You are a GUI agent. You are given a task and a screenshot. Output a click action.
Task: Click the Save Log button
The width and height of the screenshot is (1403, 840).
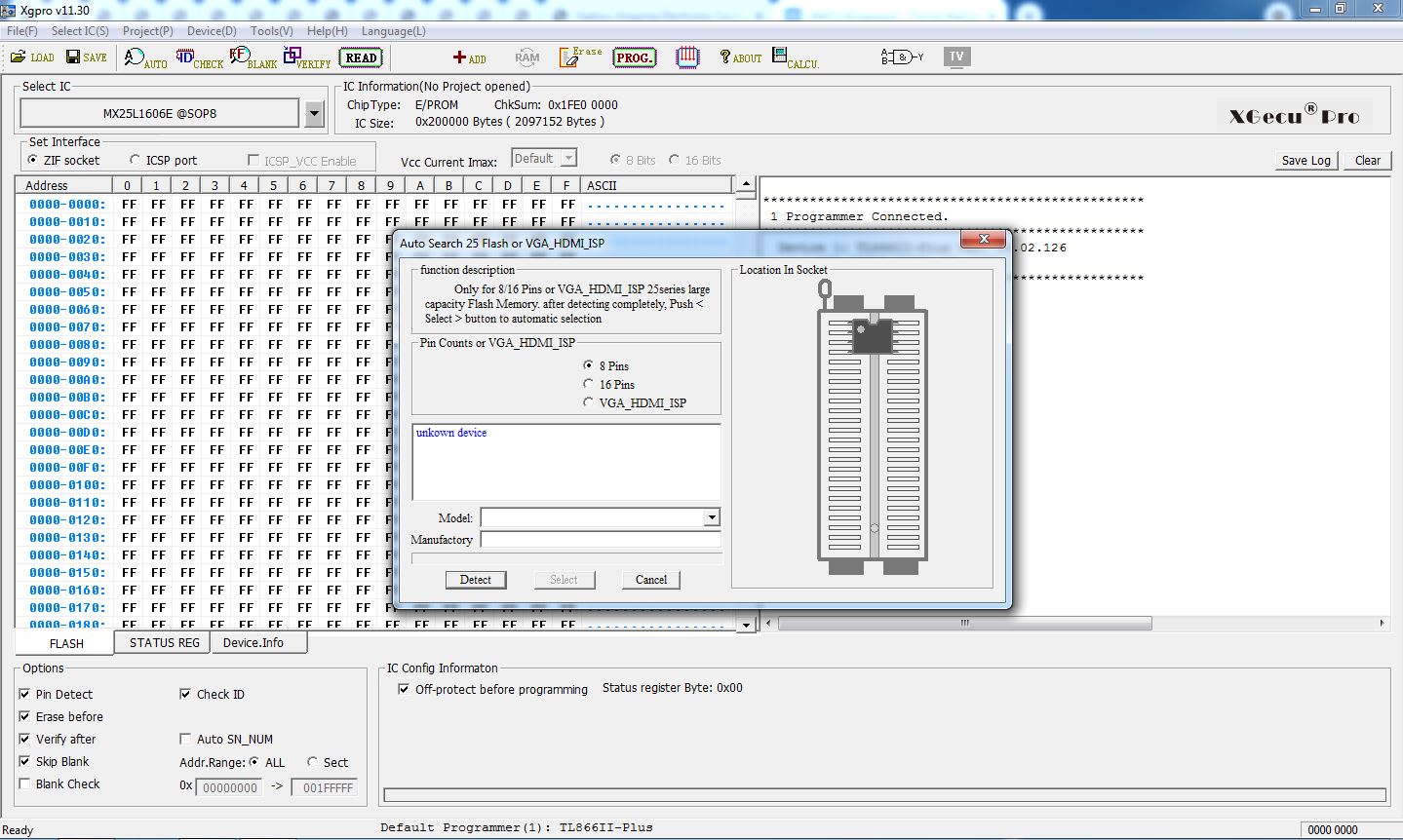tap(1306, 161)
